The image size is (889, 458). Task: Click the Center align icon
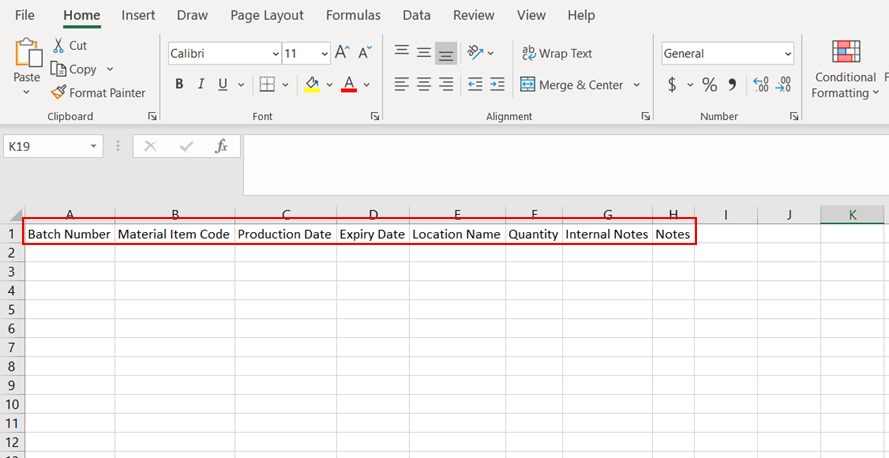424,85
